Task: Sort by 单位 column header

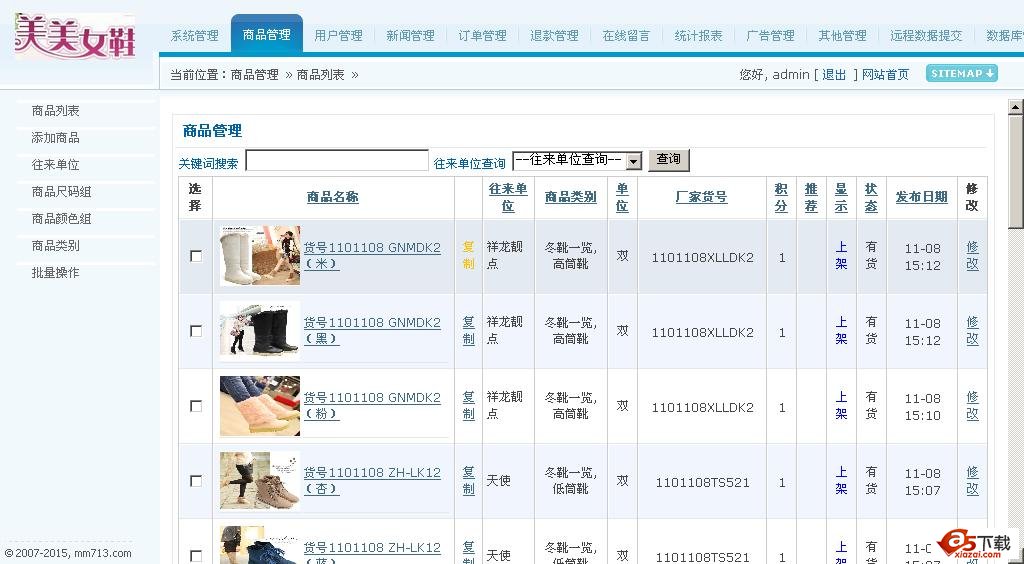Action: [x=622, y=197]
